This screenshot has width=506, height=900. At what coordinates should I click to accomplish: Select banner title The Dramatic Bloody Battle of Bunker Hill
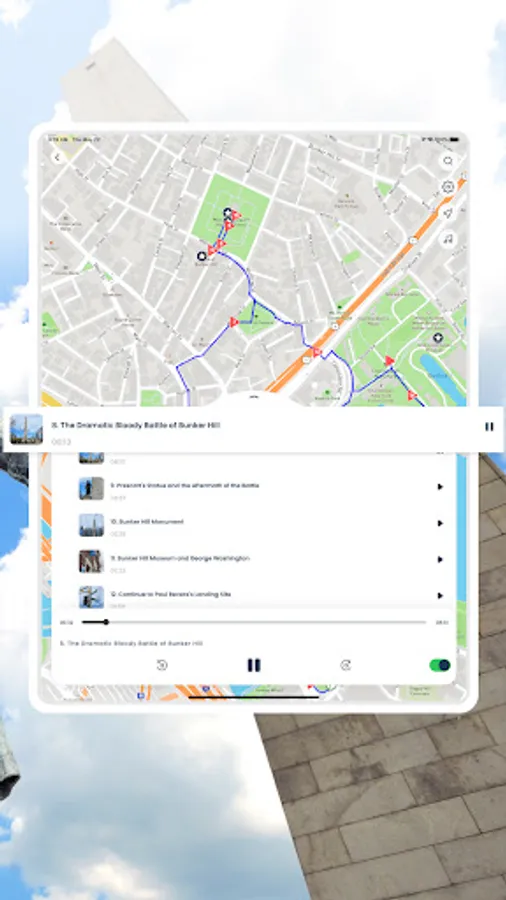click(x=135, y=425)
